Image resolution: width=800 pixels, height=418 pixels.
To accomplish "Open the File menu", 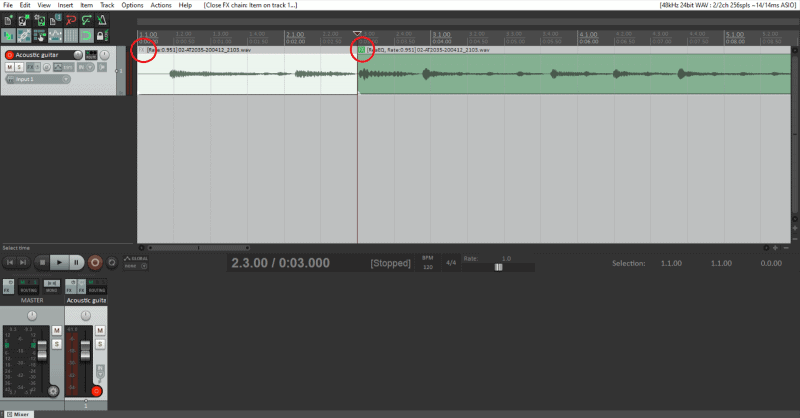I will point(8,5).
